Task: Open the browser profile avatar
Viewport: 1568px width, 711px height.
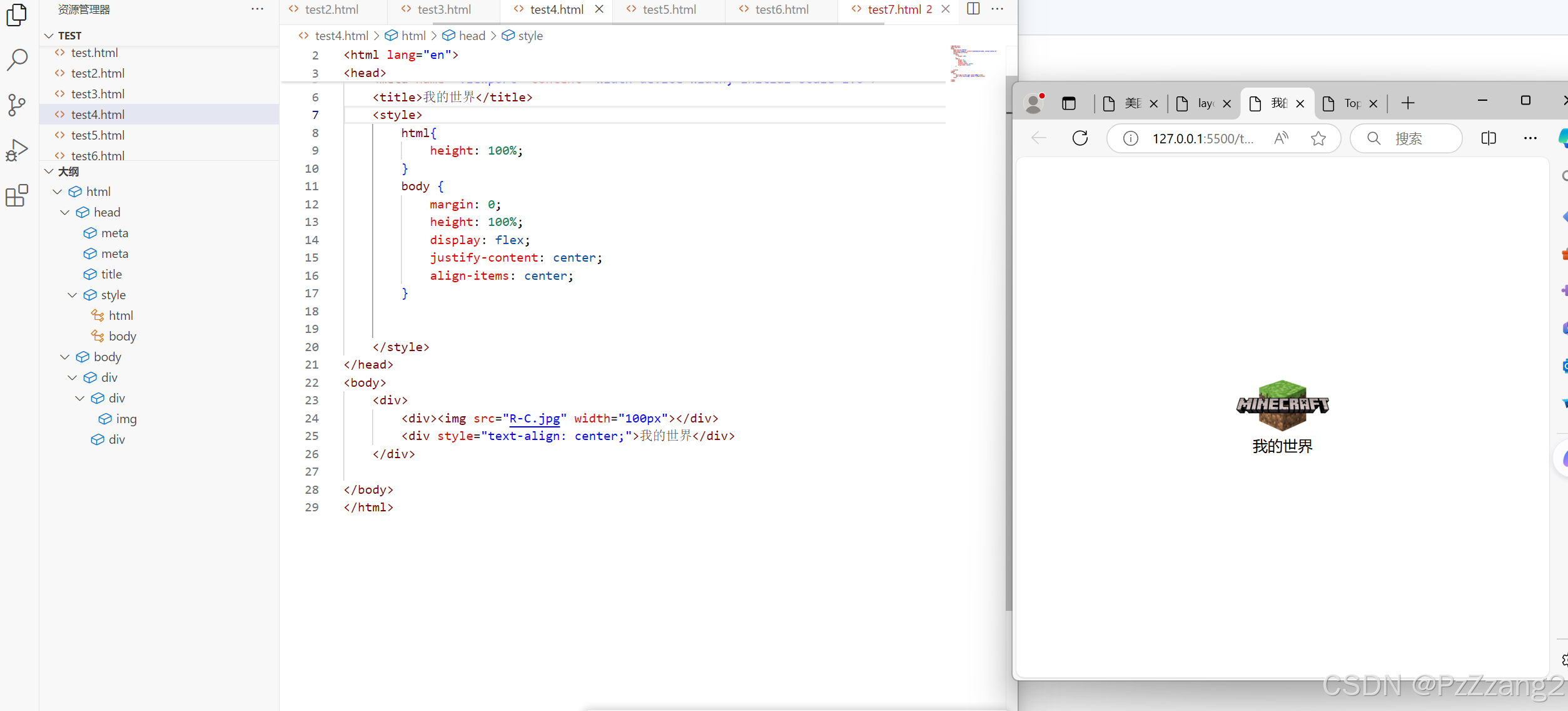Action: click(1034, 103)
